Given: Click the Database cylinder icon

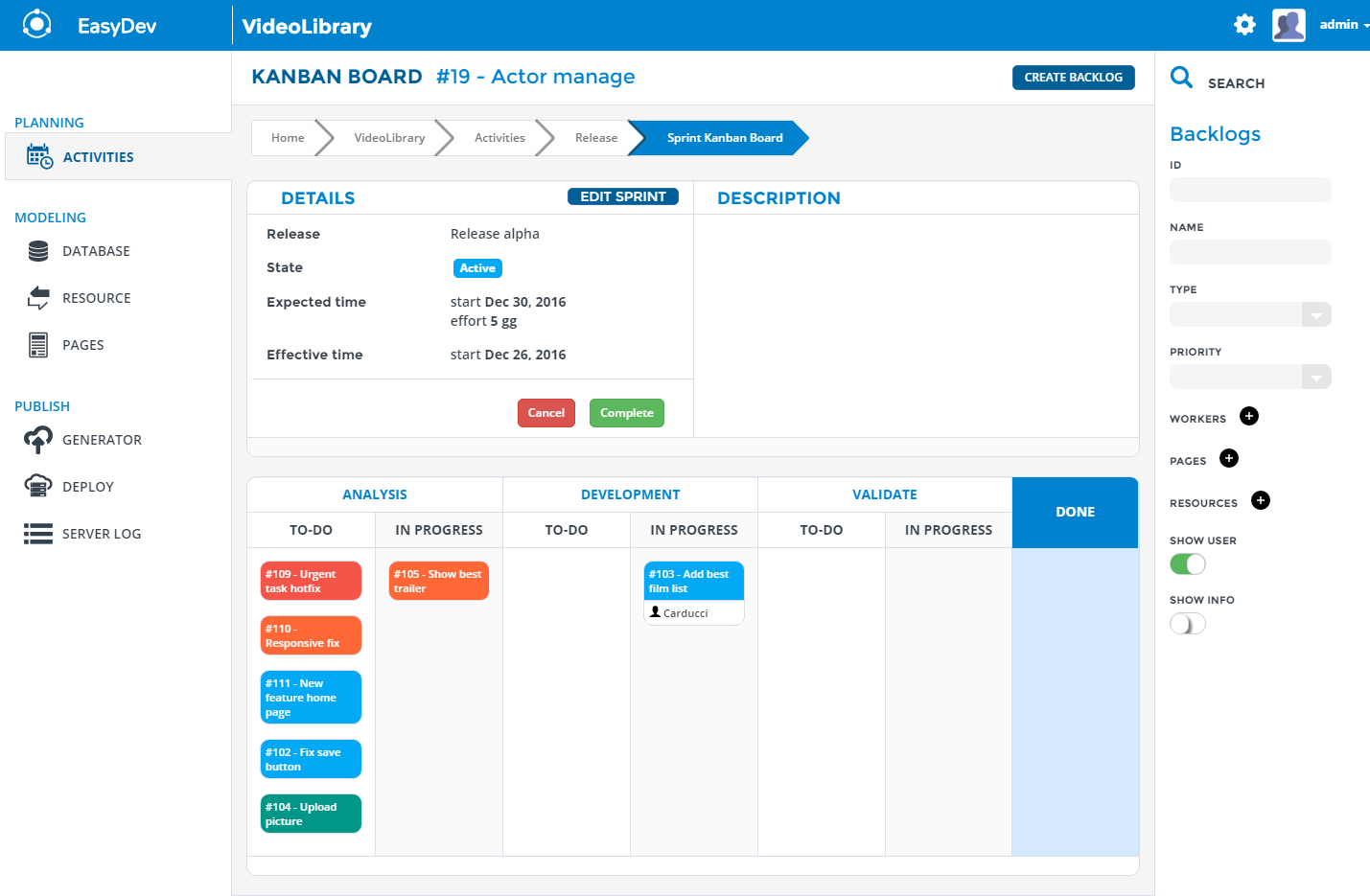Looking at the screenshot, I should point(38,251).
